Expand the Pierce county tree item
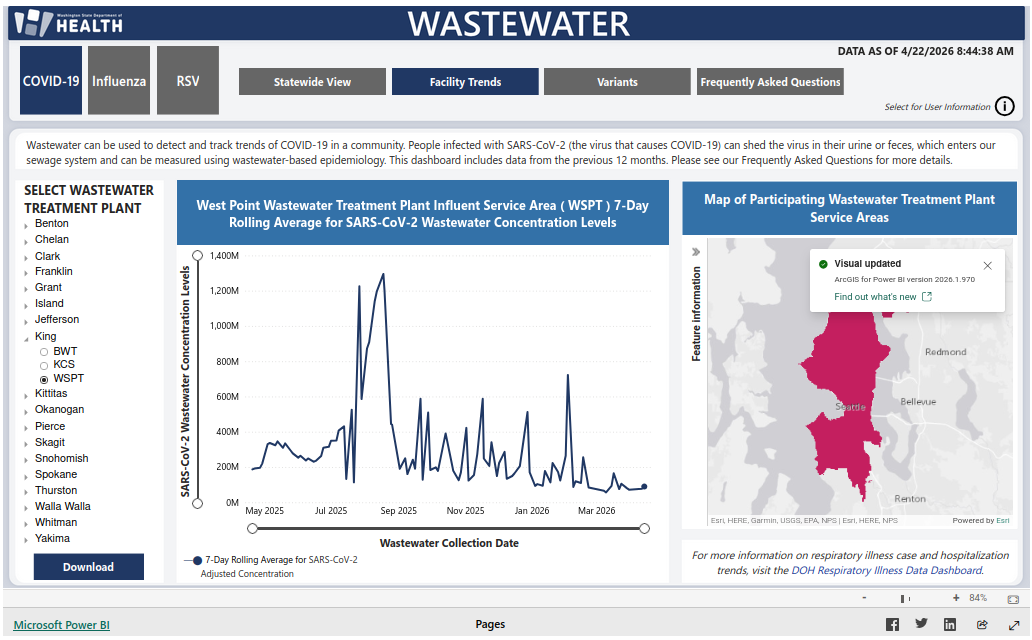The height and width of the screenshot is (640, 1032). point(27,427)
